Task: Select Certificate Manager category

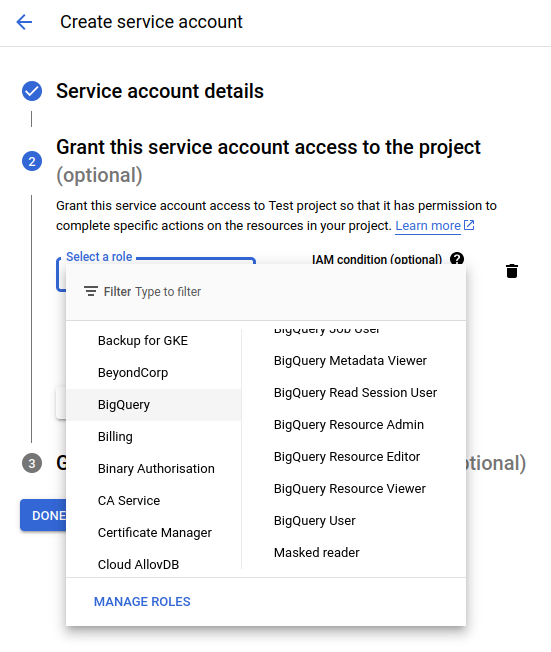Action: point(153,533)
